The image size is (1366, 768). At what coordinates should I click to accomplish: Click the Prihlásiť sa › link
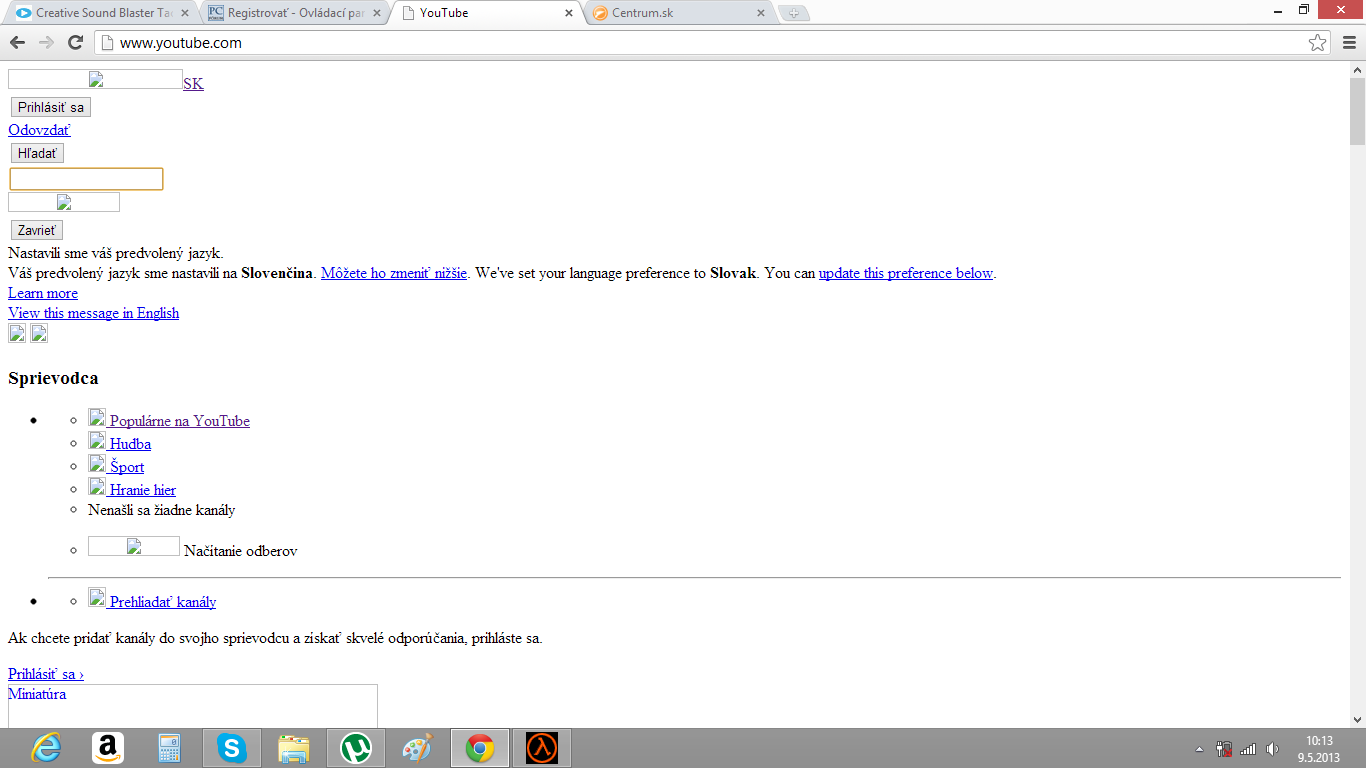(x=46, y=674)
